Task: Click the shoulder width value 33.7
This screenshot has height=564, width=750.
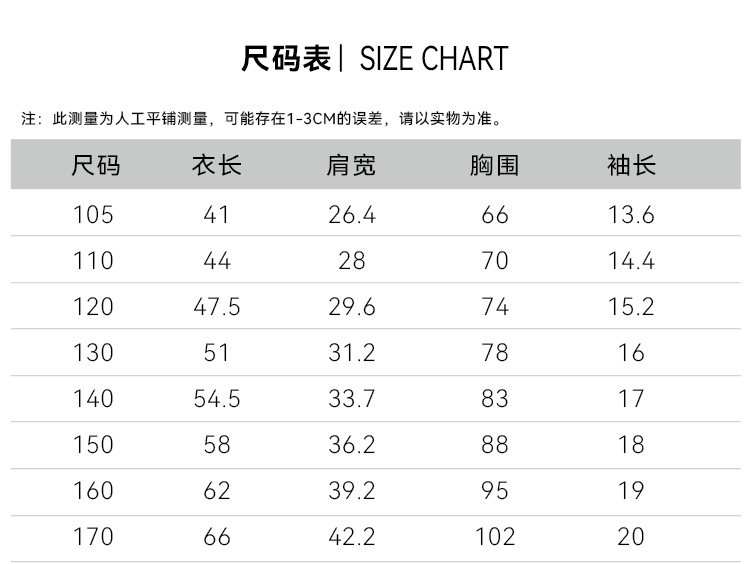Action: click(352, 399)
